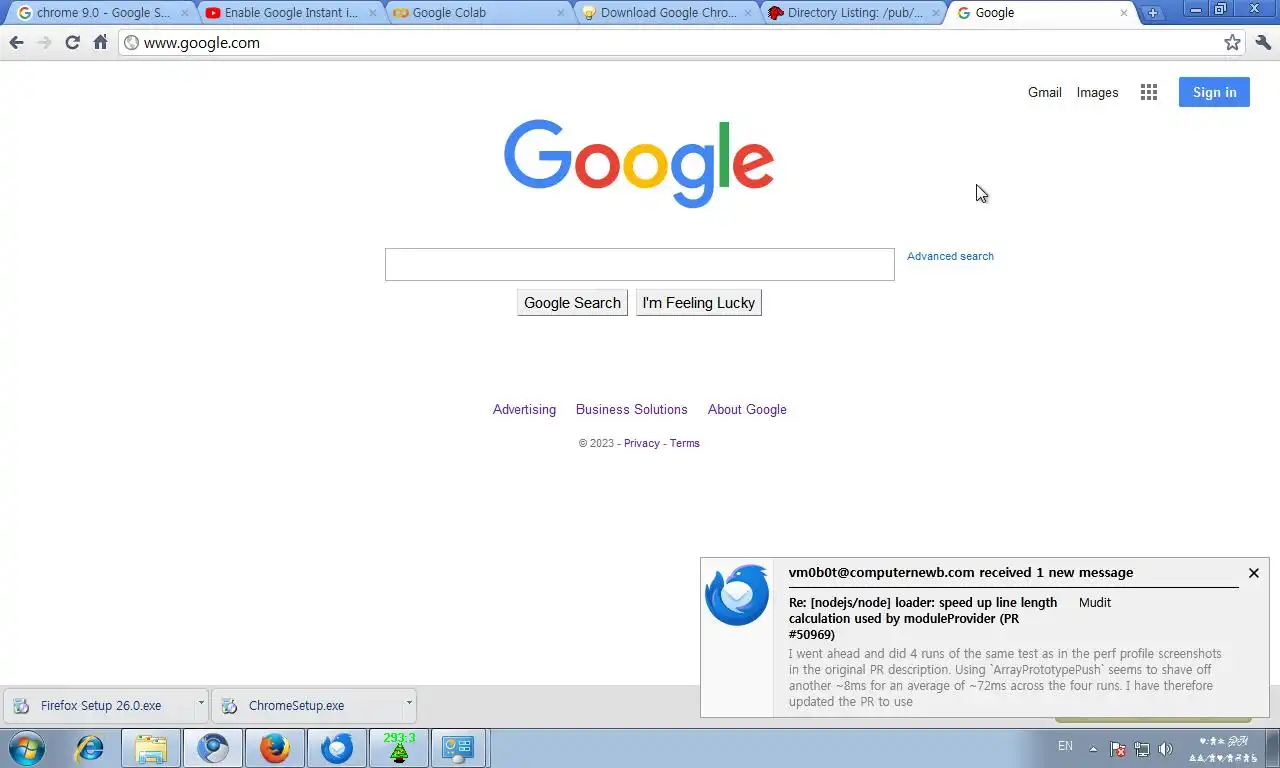This screenshot has height=768, width=1280.
Task: Click the EN language indicator
Action: (x=1065, y=746)
